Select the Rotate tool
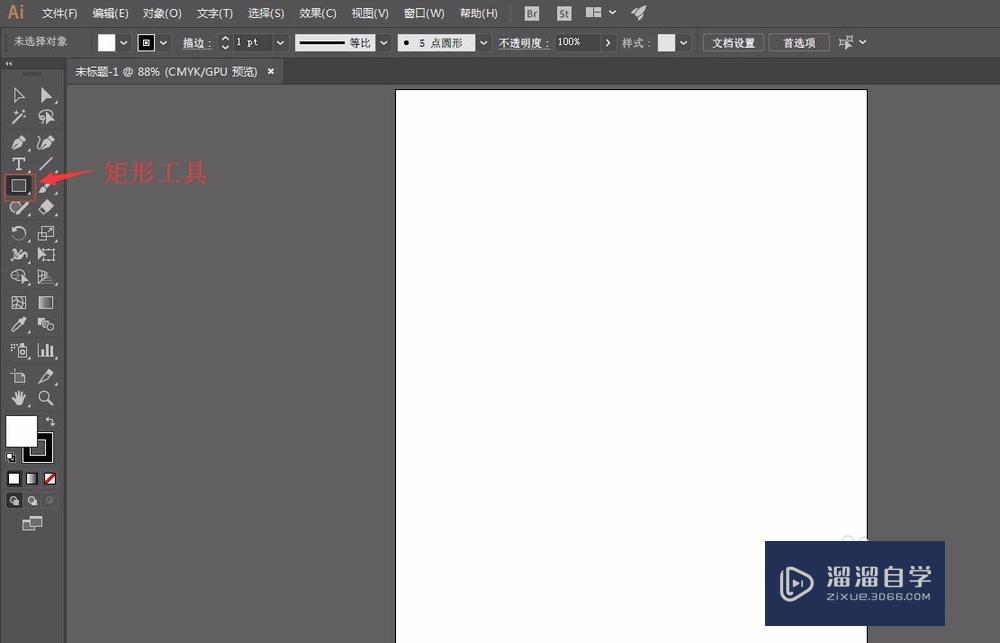 click(x=18, y=233)
